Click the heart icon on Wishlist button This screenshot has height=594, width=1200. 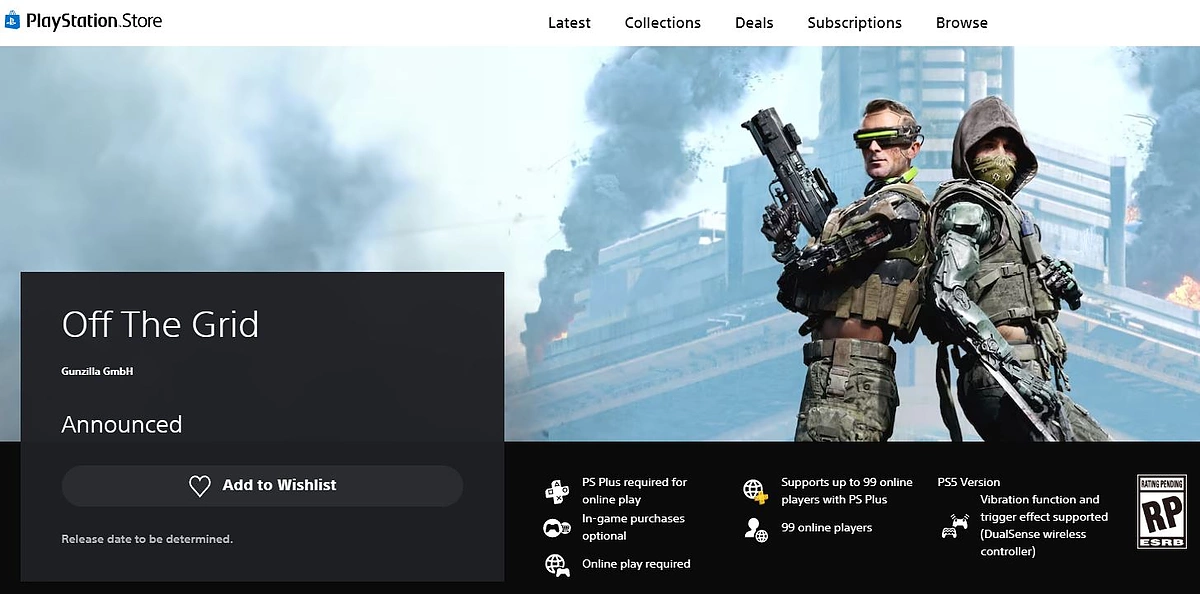pyautogui.click(x=200, y=486)
